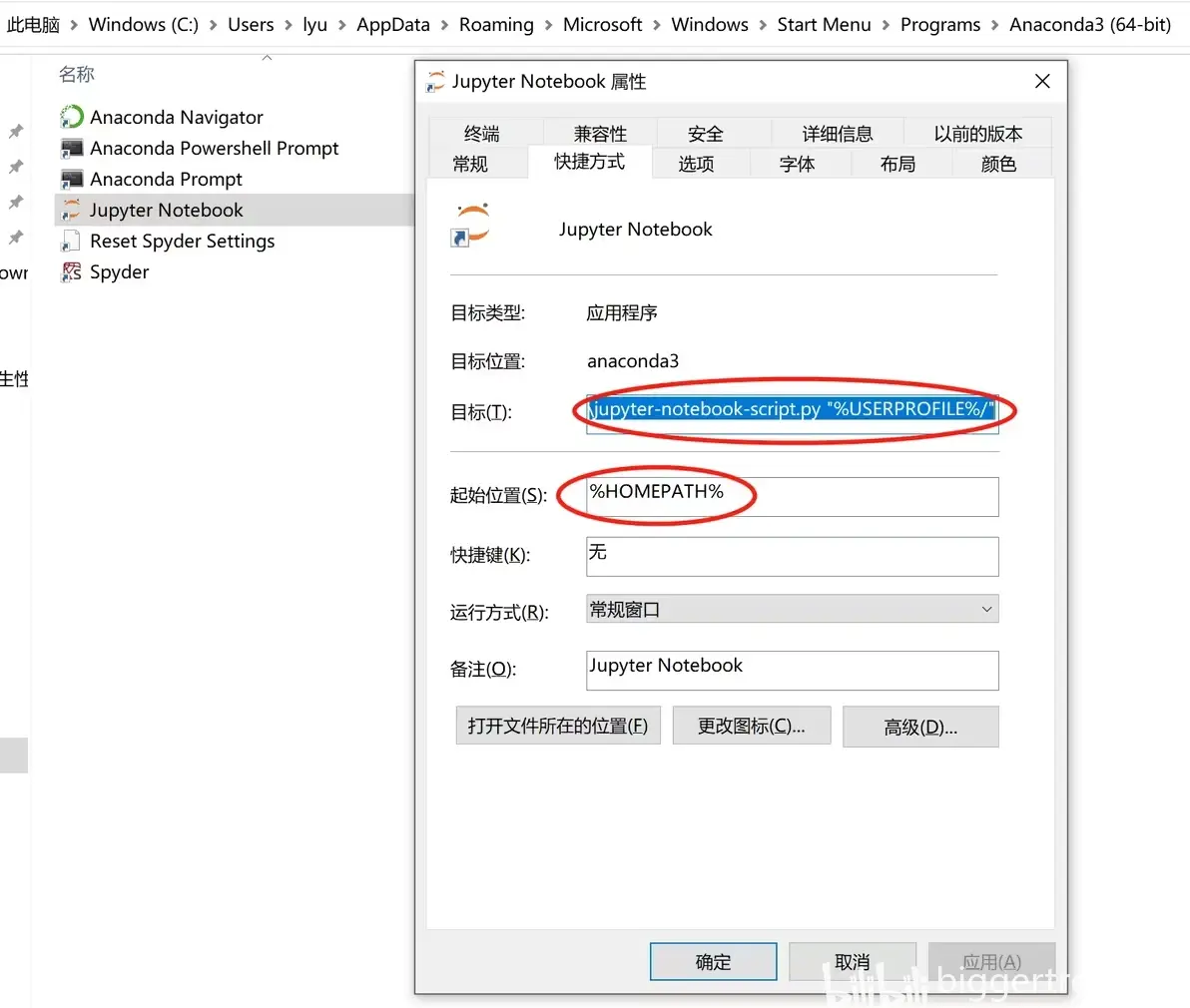Click the Anaconda Navigator icon
Screen dimensions: 1190x1008
pos(71,117)
